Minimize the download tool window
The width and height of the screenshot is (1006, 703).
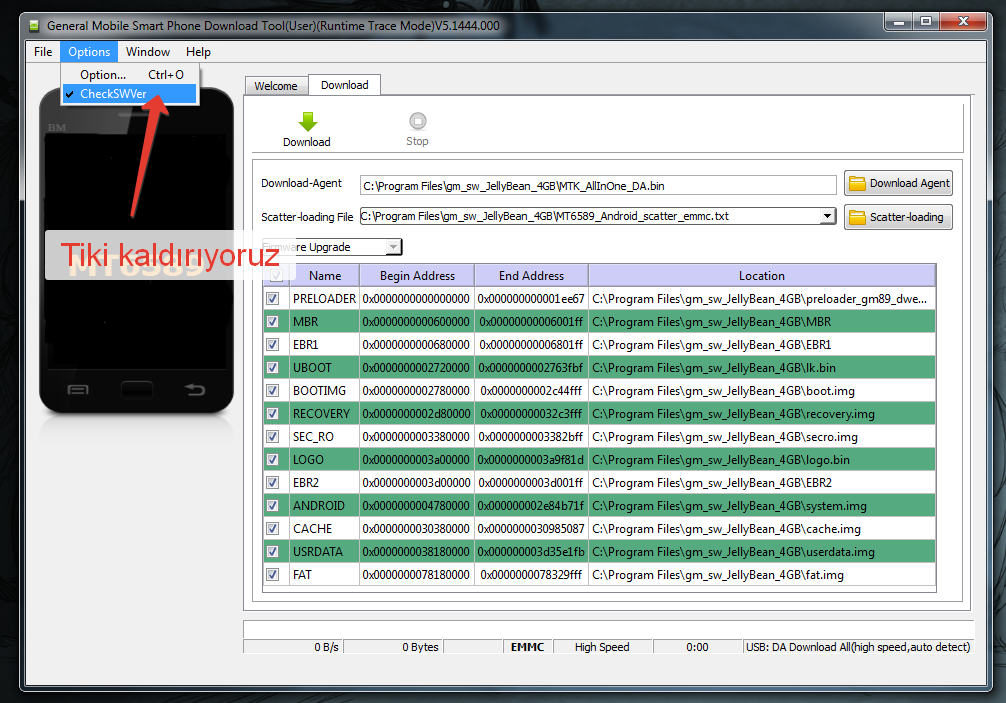click(899, 22)
